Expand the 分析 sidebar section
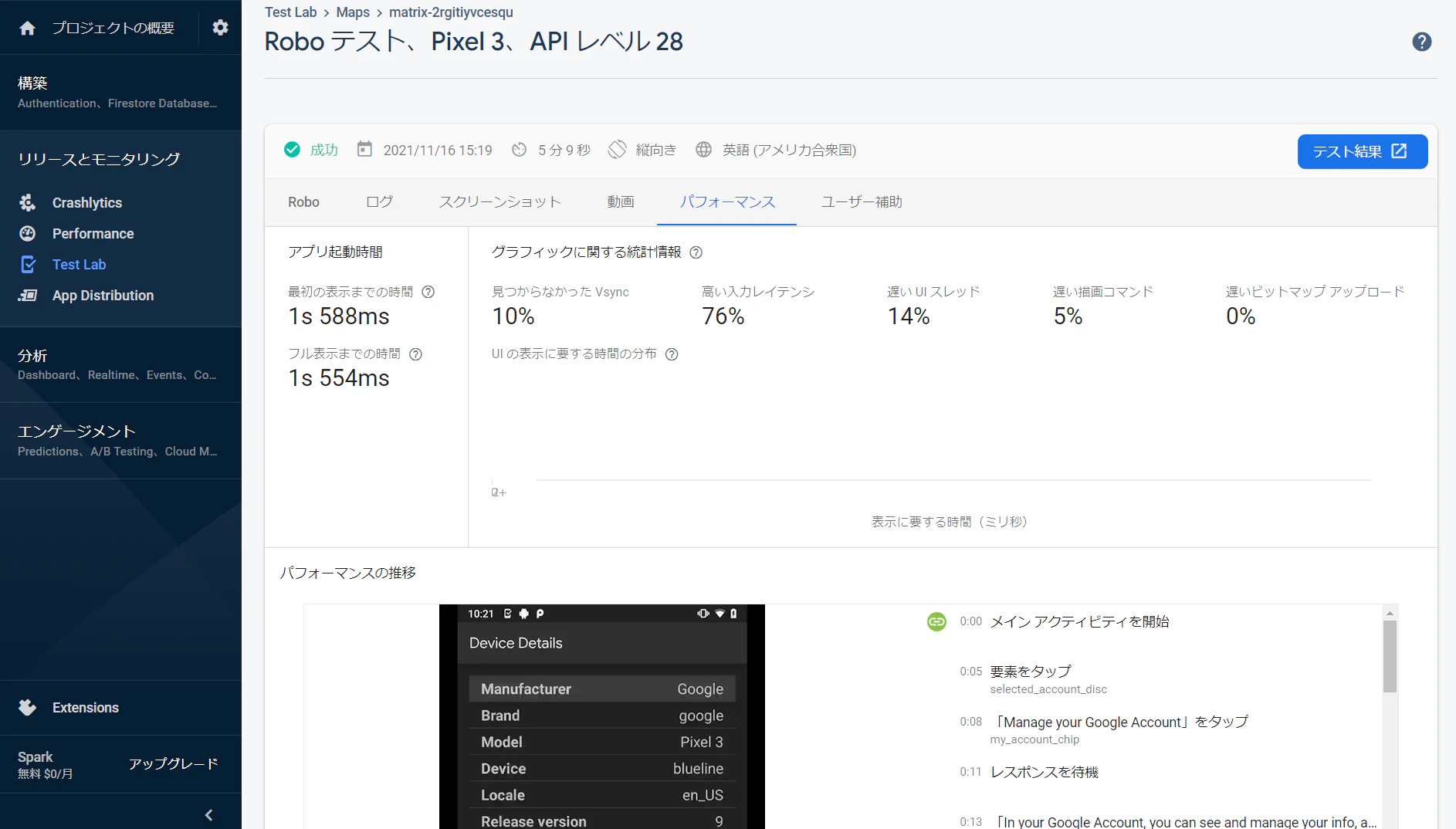This screenshot has height=829, width=1456. pyautogui.click(x=120, y=364)
